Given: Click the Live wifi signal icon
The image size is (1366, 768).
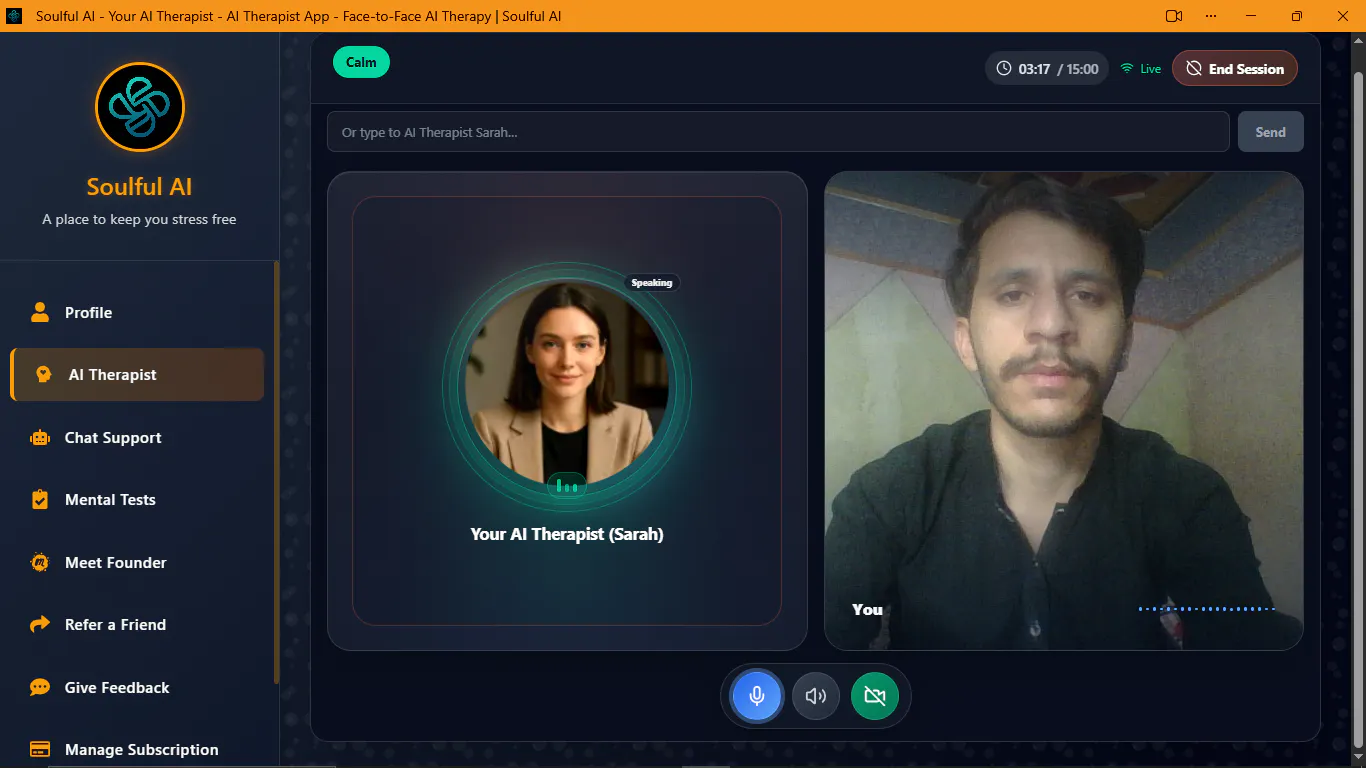Looking at the screenshot, I should [1127, 69].
